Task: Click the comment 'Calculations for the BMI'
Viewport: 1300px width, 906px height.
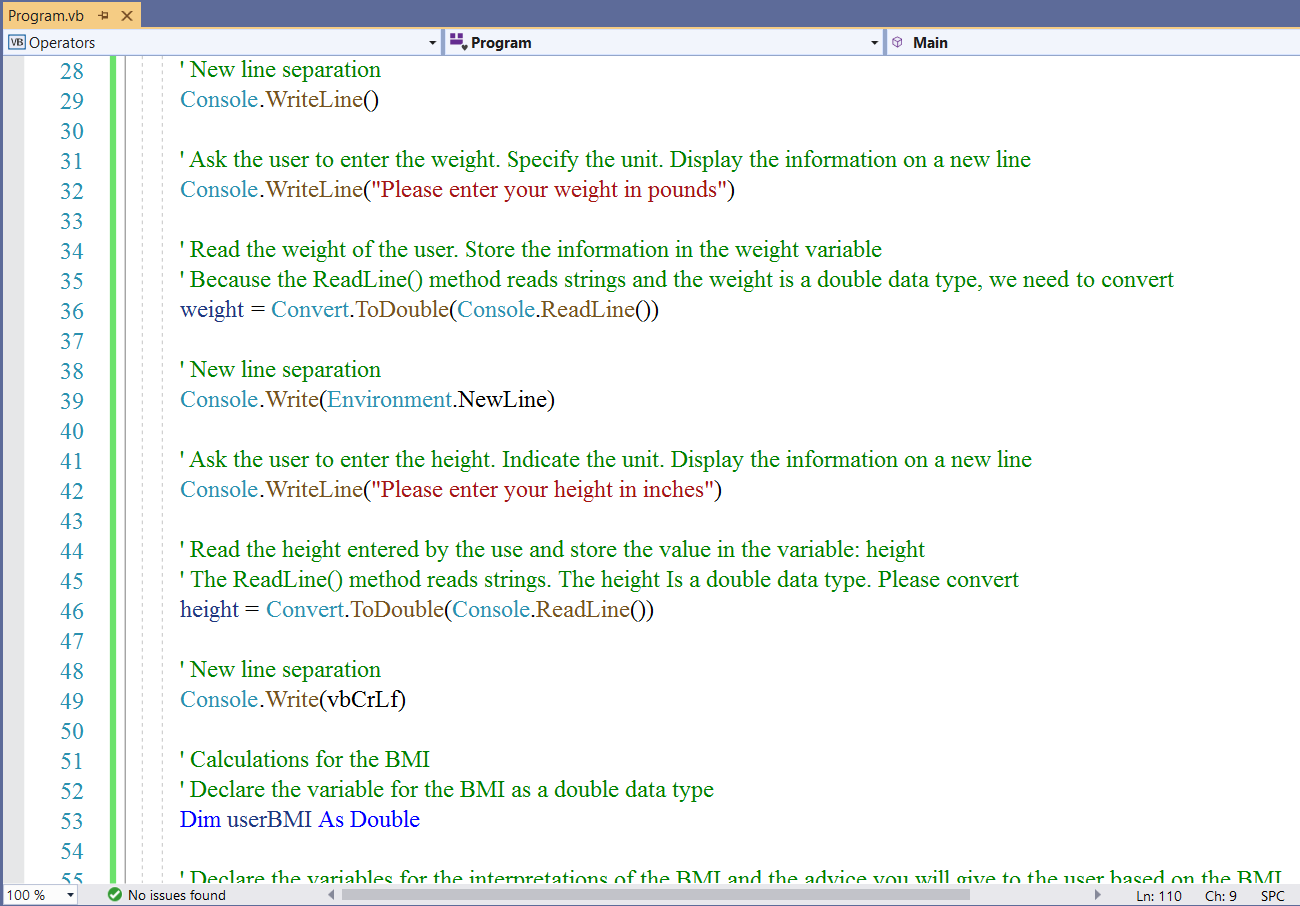Action: click(x=305, y=760)
